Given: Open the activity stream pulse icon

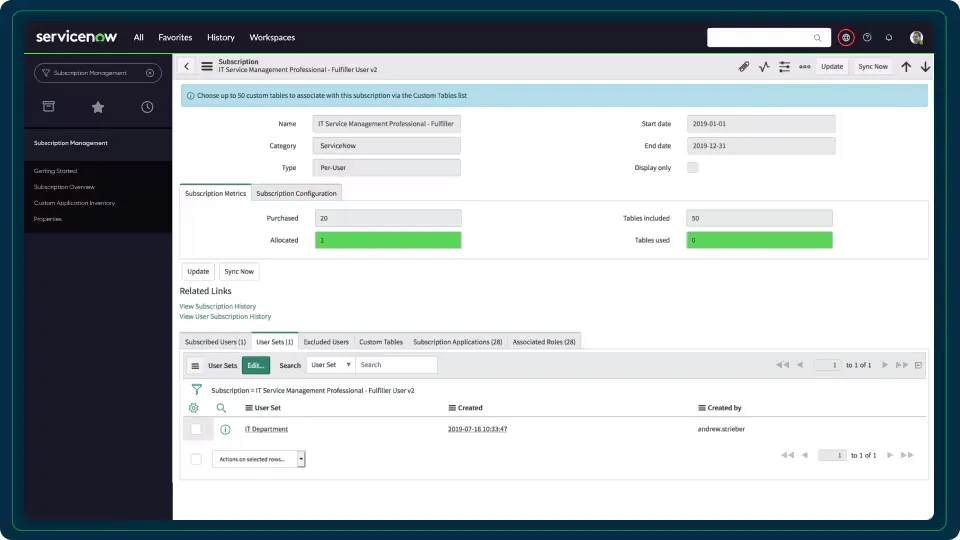Looking at the screenshot, I should (764, 67).
